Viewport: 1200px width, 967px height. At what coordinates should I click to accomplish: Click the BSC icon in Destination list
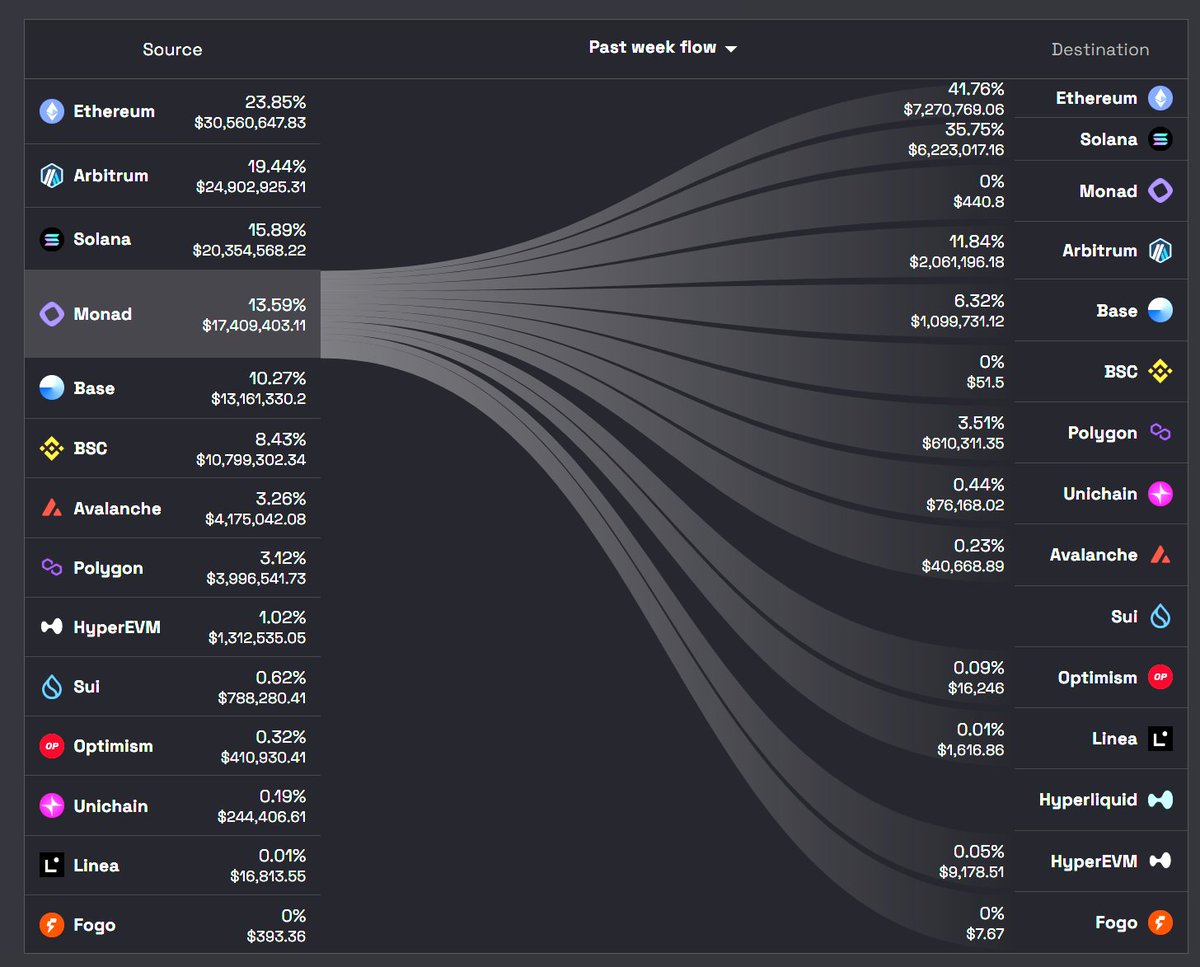[x=1160, y=372]
